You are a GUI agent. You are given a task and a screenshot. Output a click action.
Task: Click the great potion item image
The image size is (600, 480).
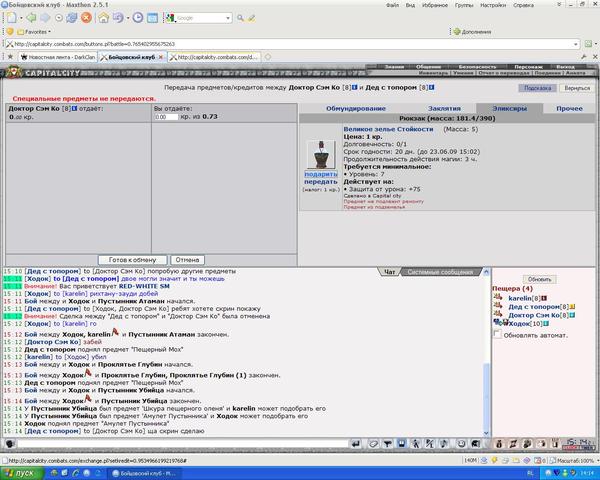pos(321,155)
